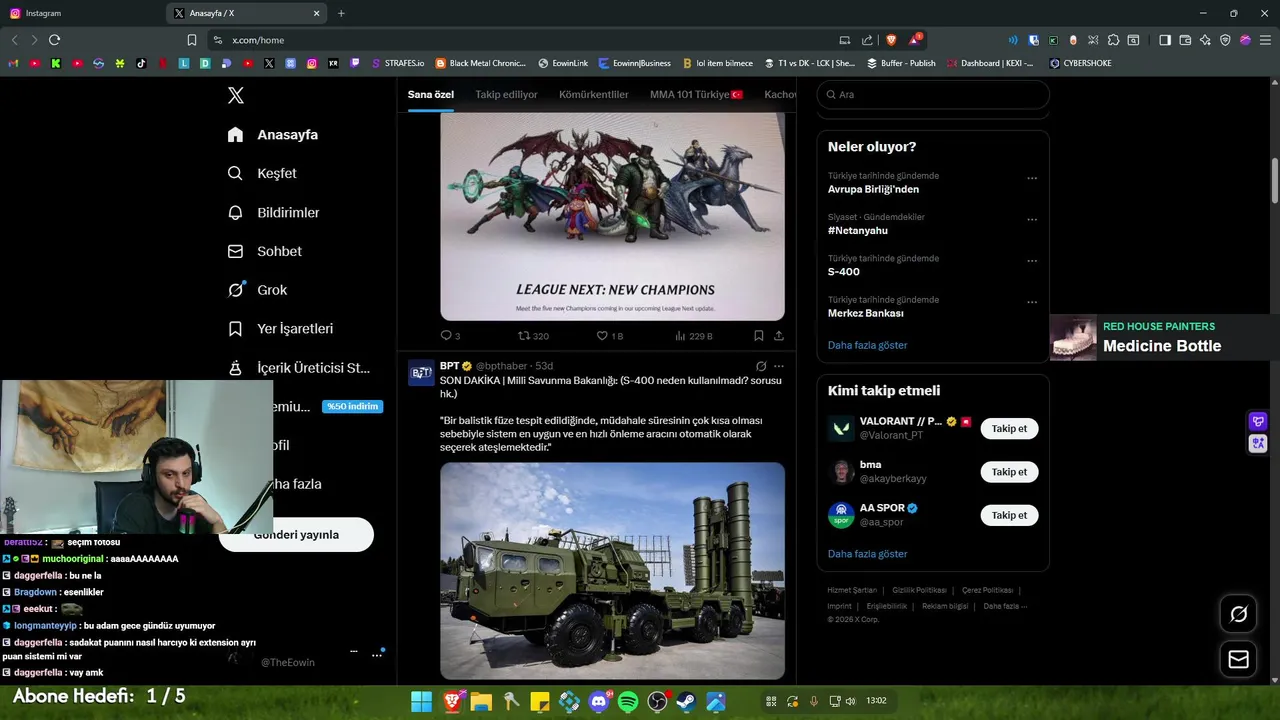Follow AA SPOR account

pos(1009,515)
